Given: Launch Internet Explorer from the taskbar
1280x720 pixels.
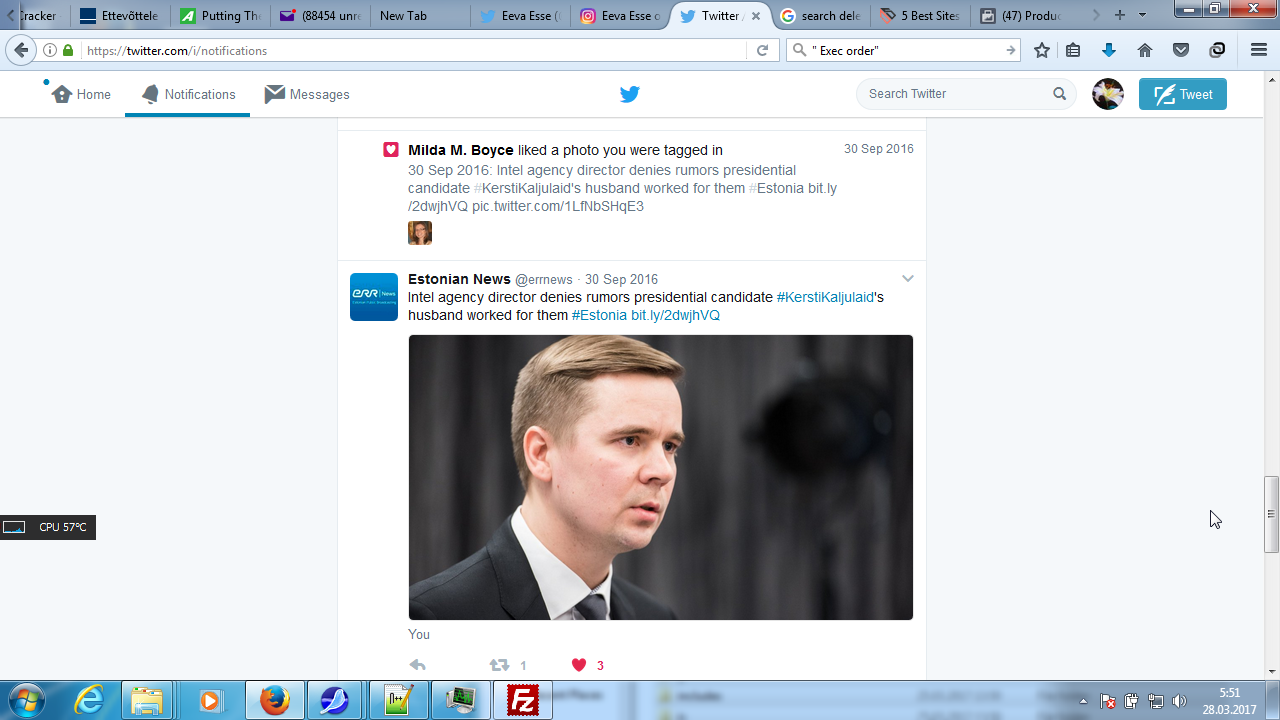Looking at the screenshot, I should coord(89,700).
